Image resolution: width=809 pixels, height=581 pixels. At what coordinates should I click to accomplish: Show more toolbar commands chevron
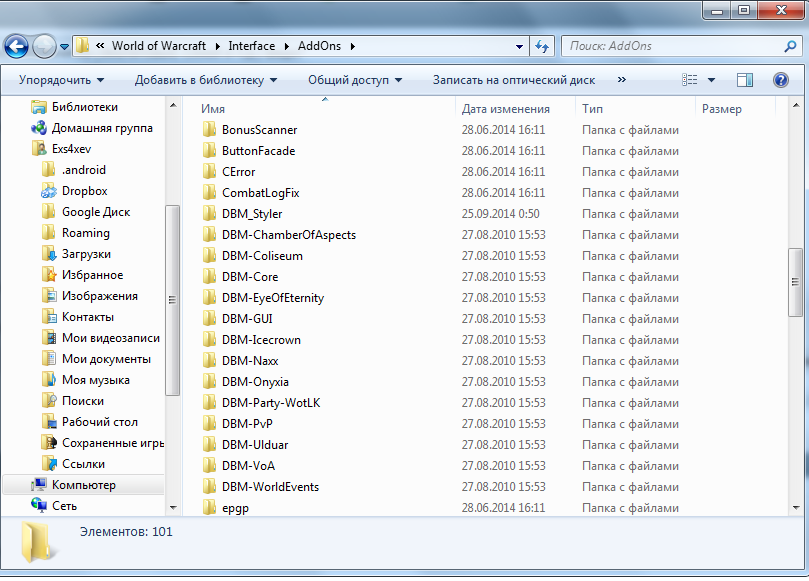click(622, 79)
